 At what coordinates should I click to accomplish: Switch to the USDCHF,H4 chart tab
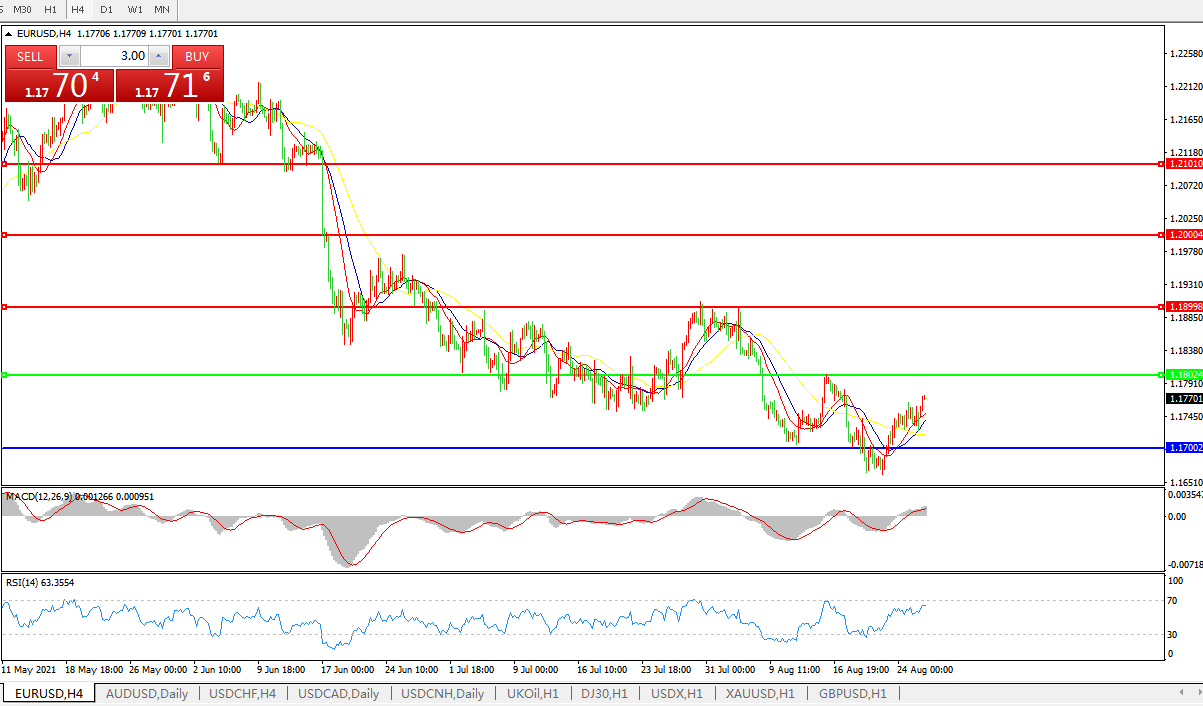[240, 693]
